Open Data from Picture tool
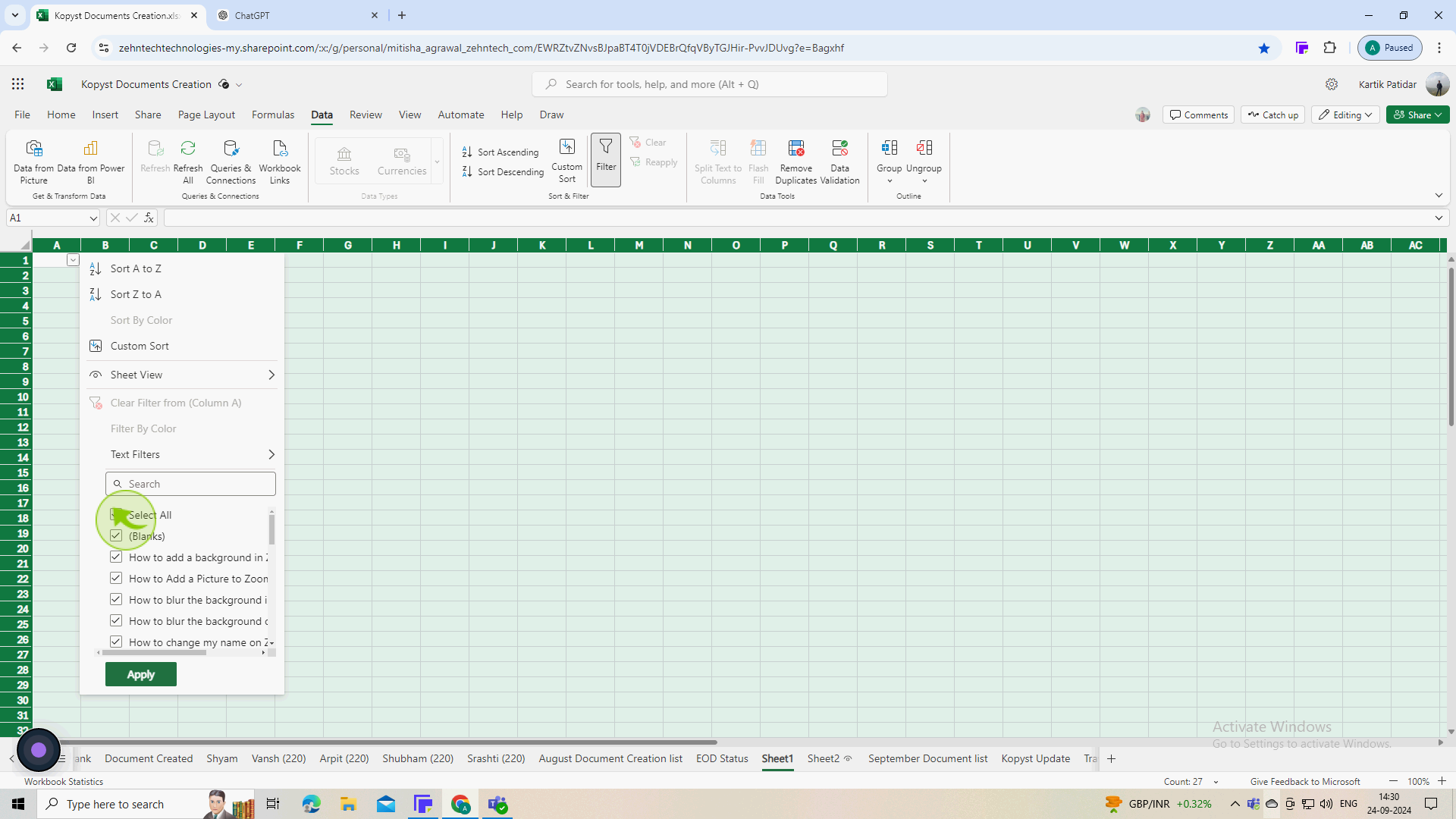Image resolution: width=1456 pixels, height=819 pixels. click(x=33, y=162)
